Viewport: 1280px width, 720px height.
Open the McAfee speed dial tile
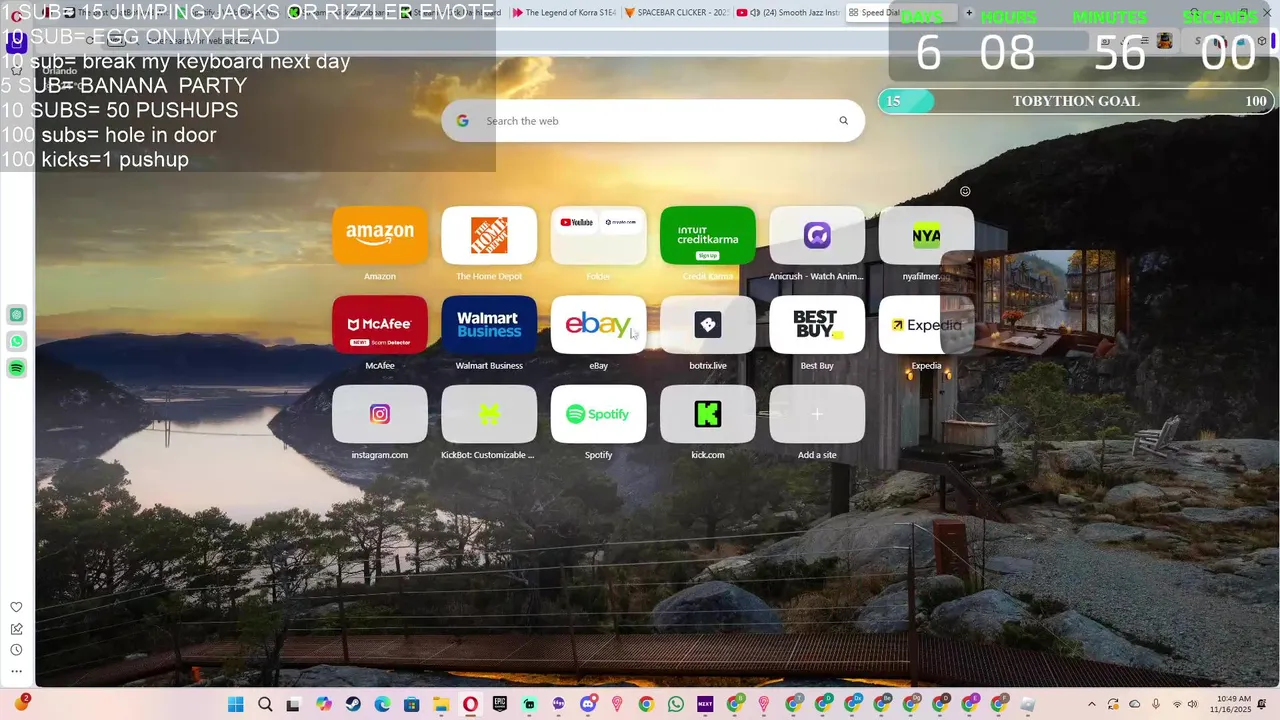(x=380, y=324)
